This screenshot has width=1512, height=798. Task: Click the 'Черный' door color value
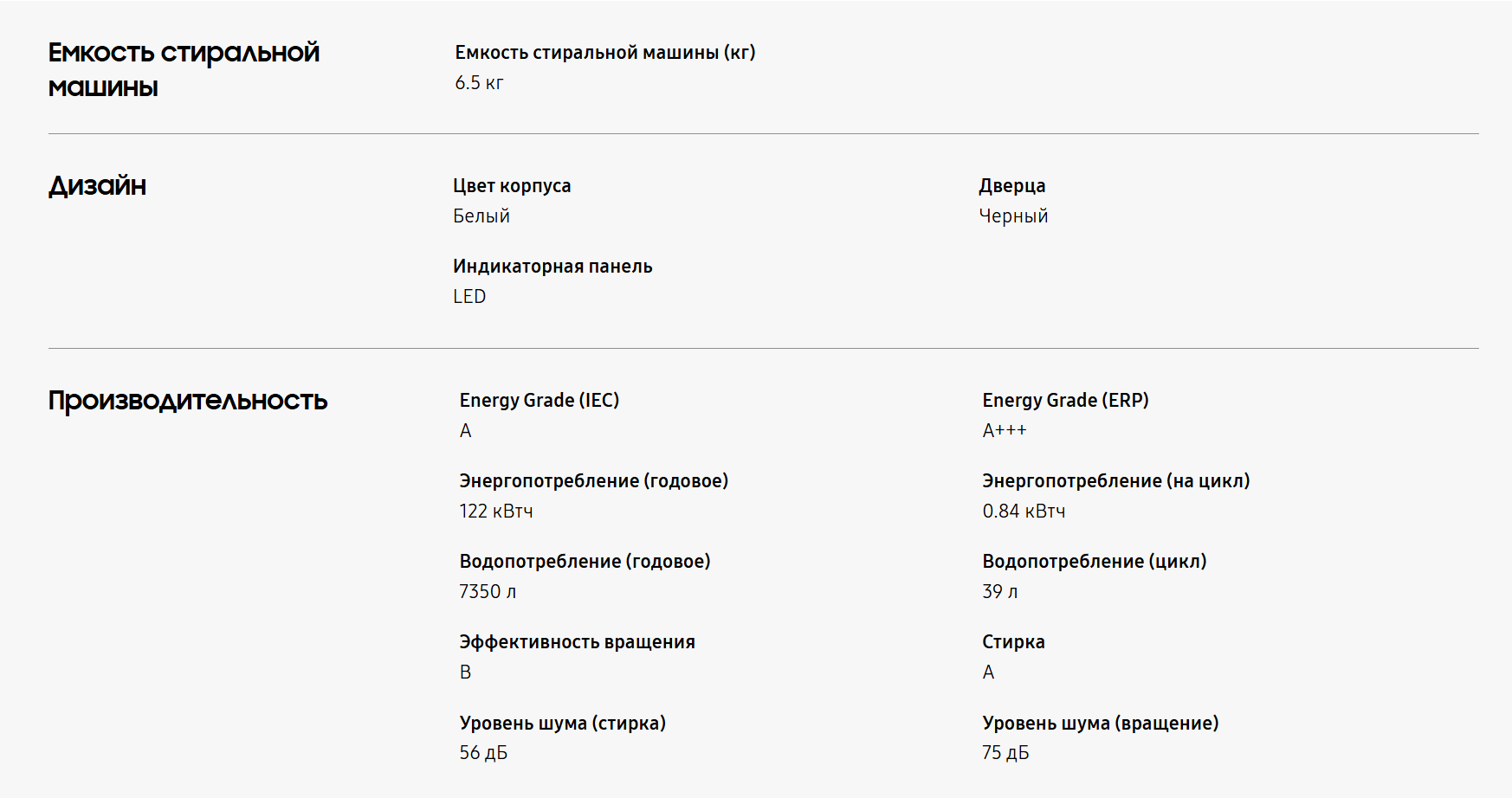point(1012,216)
